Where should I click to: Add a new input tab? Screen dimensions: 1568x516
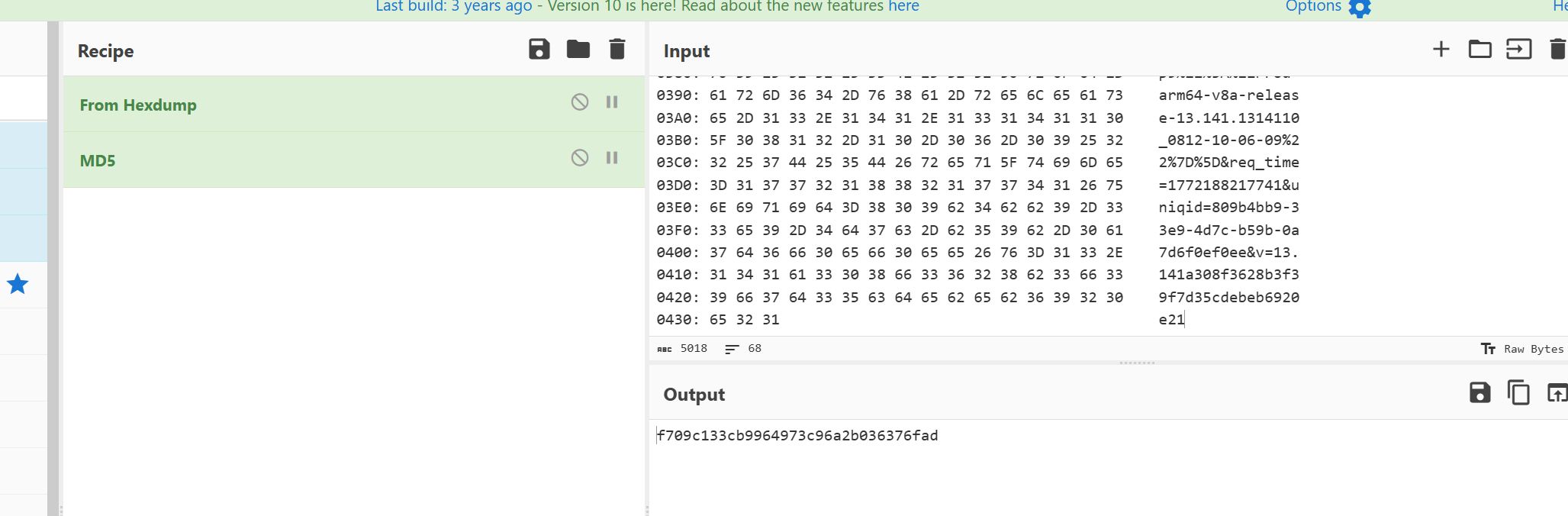pyautogui.click(x=1441, y=50)
